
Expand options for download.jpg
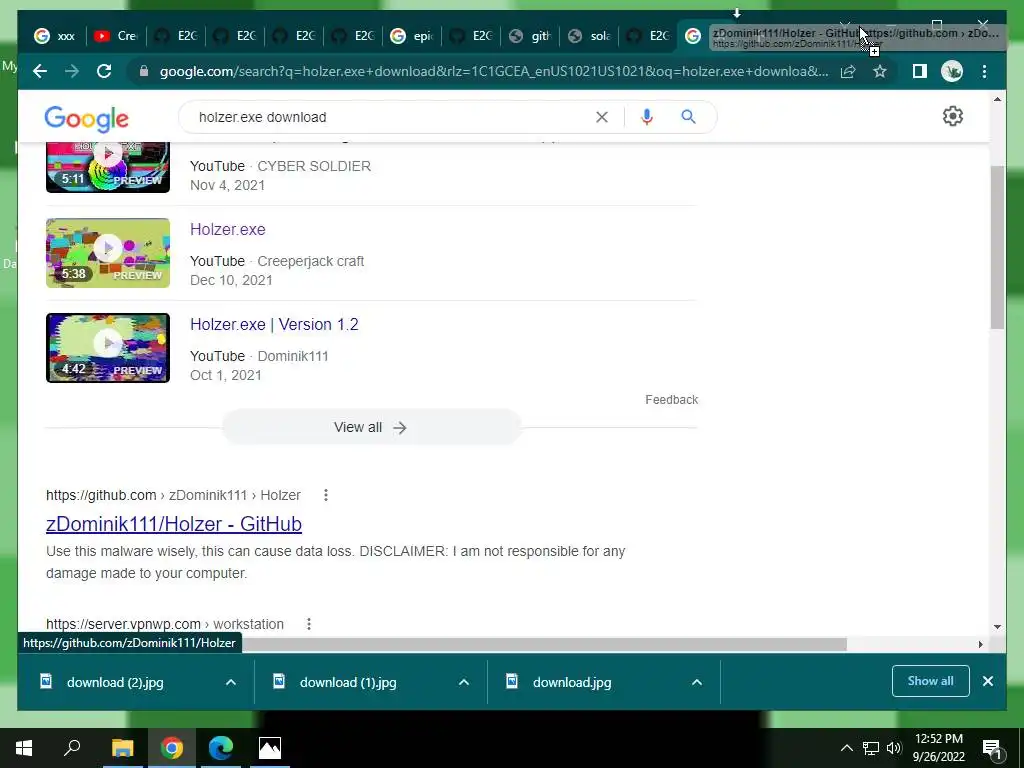pyautogui.click(x=697, y=682)
